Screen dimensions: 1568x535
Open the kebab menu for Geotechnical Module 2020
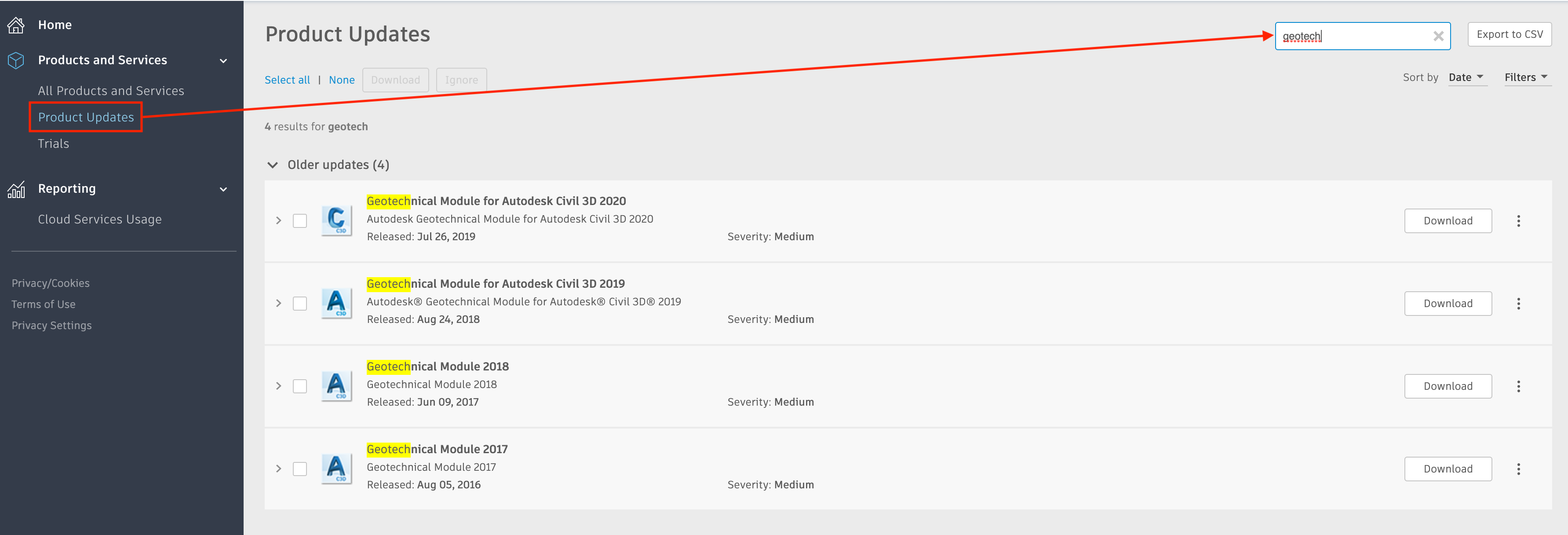(1519, 220)
